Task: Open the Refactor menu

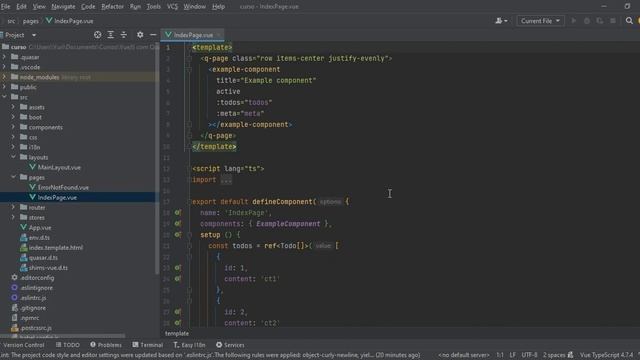Action: [112, 7]
